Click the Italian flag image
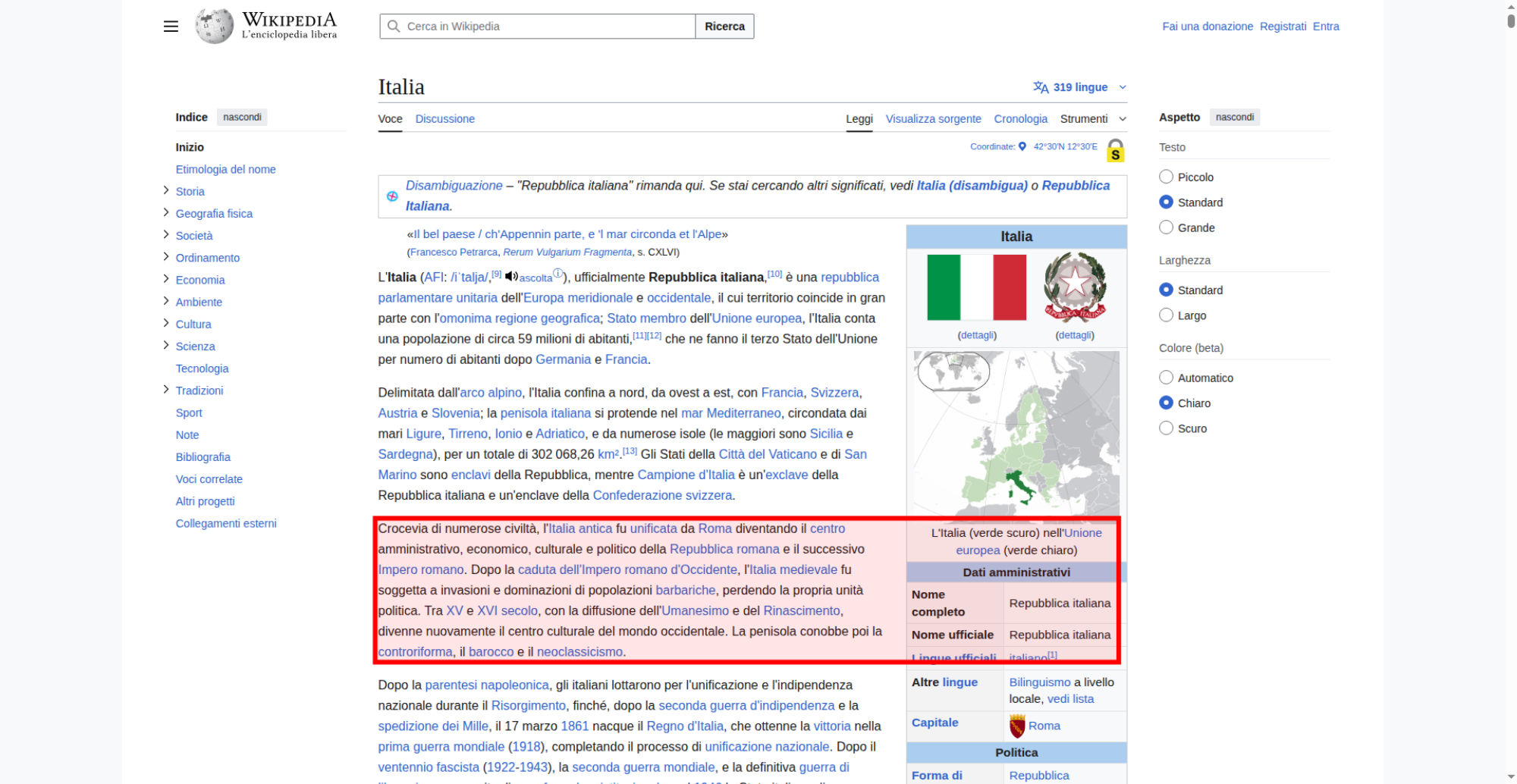This screenshot has height=784, width=1517. point(976,287)
